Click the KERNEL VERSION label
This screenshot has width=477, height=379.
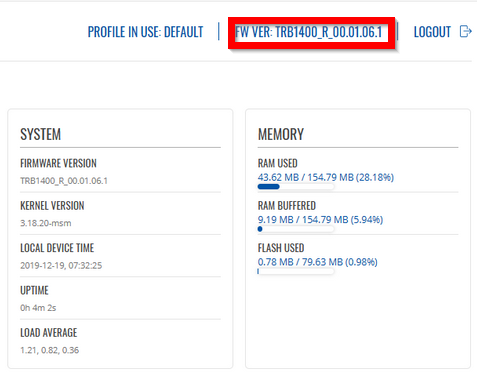pyautogui.click(x=52, y=206)
